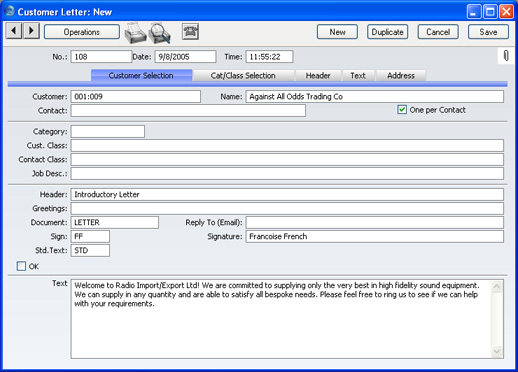
Task: Click the Document field LETTER
Action: pyautogui.click(x=115, y=223)
